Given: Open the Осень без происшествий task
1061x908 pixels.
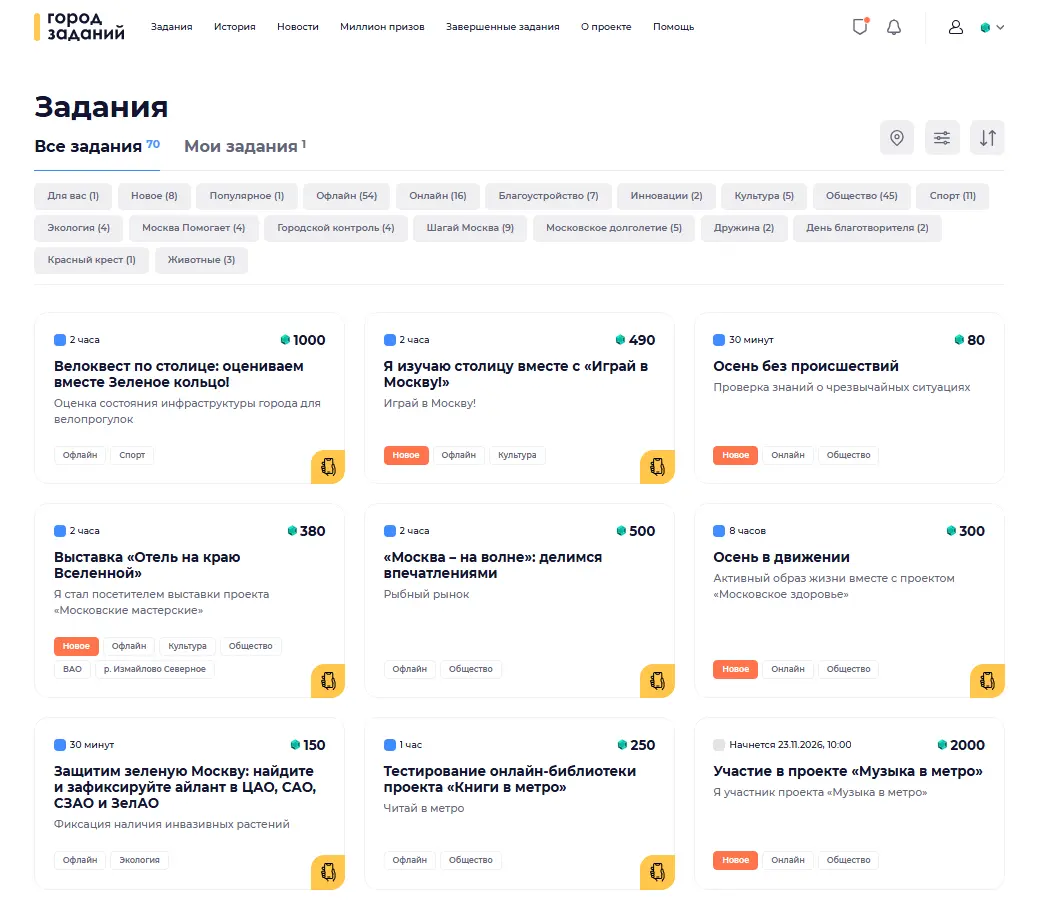Looking at the screenshot, I should click(806, 366).
